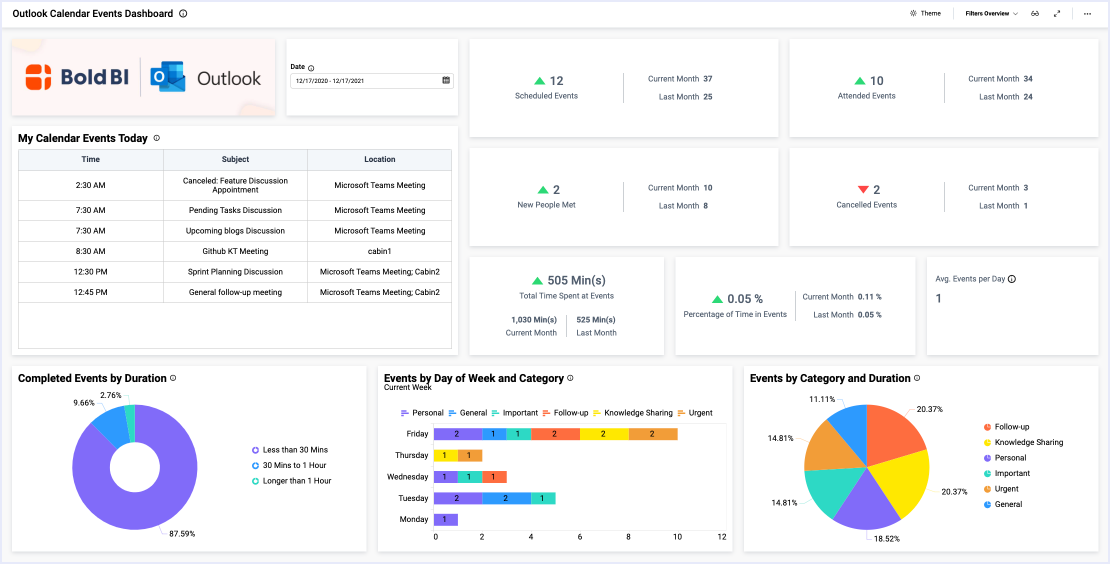The height and width of the screenshot is (564, 1110).
Task: Expand the Filters Overview dropdown
Action: click(991, 14)
